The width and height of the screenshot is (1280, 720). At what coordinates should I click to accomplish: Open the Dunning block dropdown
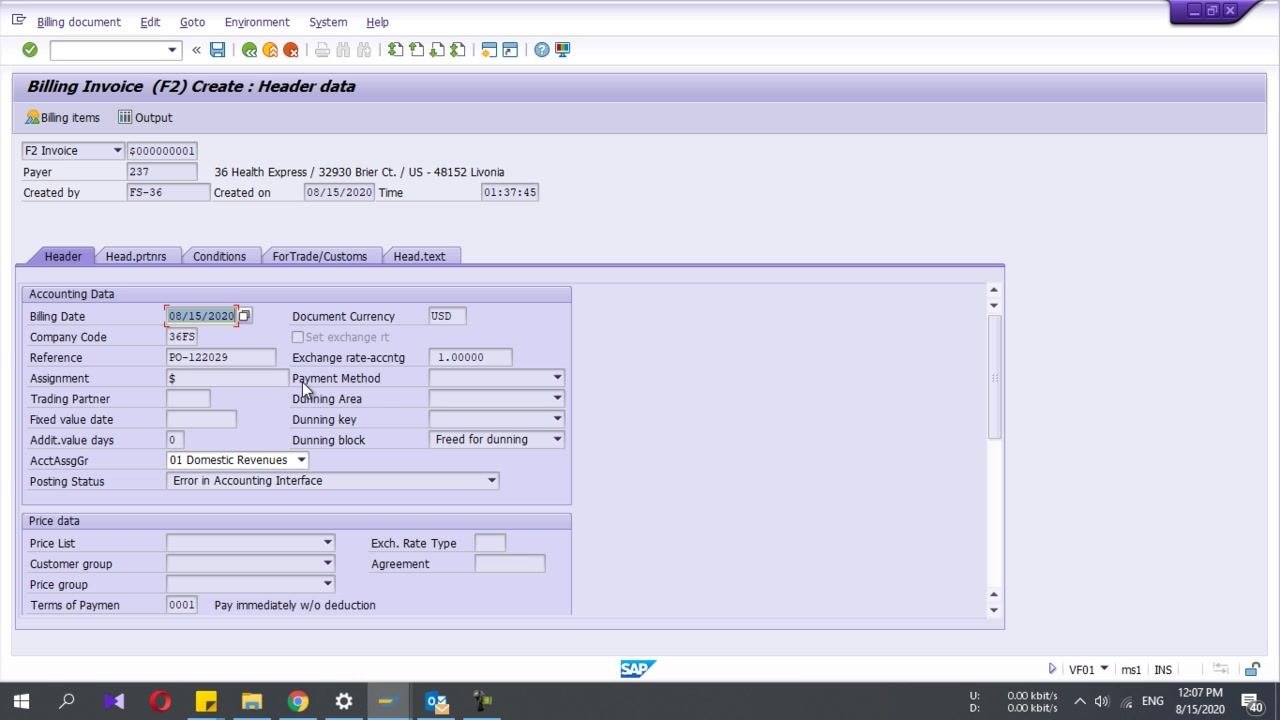coord(557,439)
